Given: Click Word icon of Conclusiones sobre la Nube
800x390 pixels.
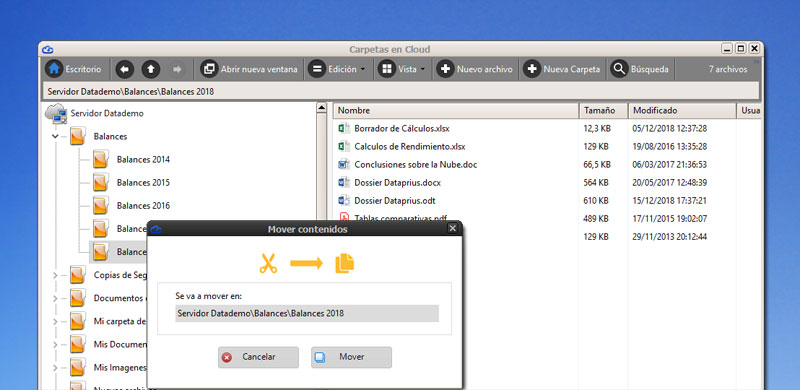Looking at the screenshot, I should coord(344,164).
